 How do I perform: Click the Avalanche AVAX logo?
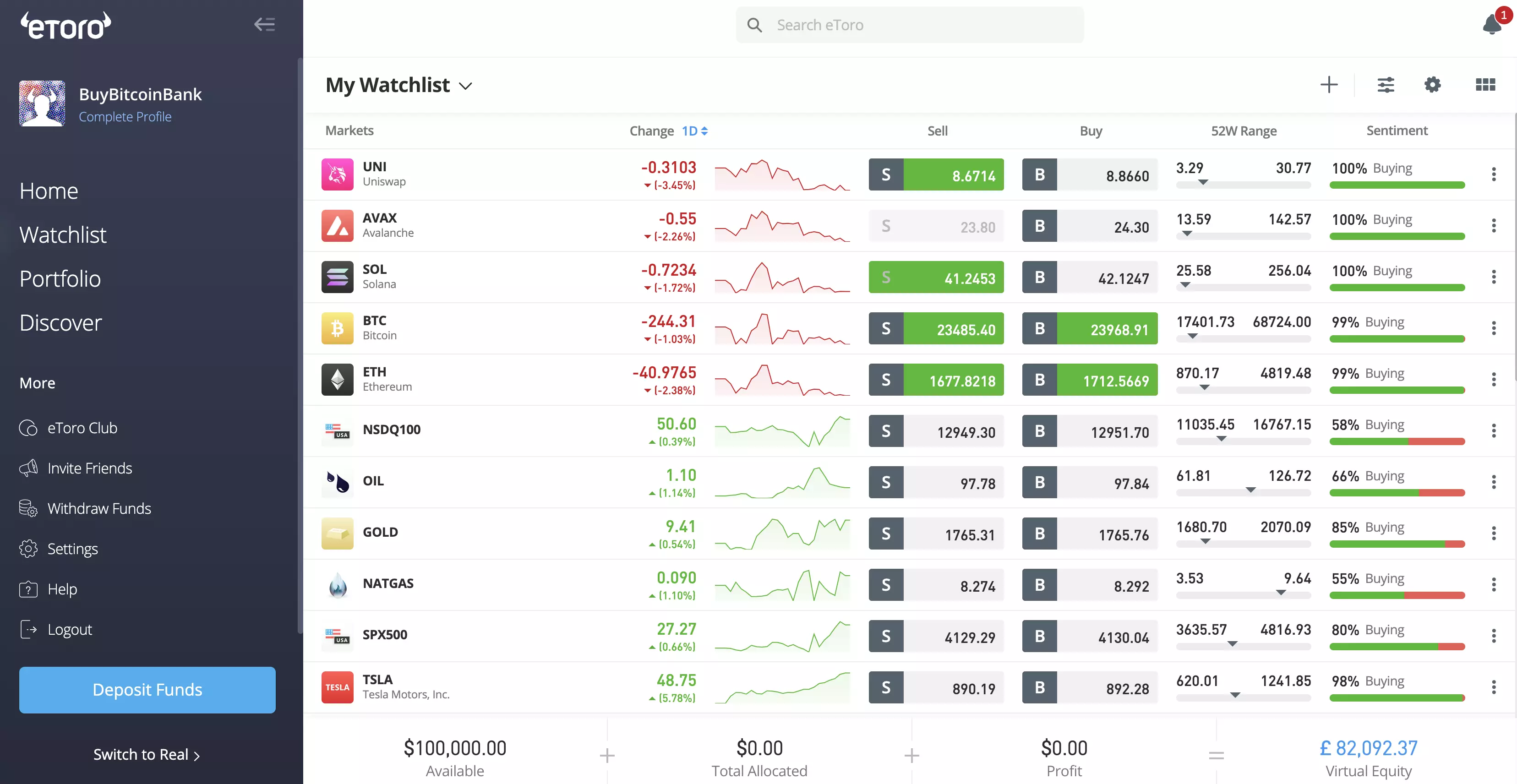(338, 225)
